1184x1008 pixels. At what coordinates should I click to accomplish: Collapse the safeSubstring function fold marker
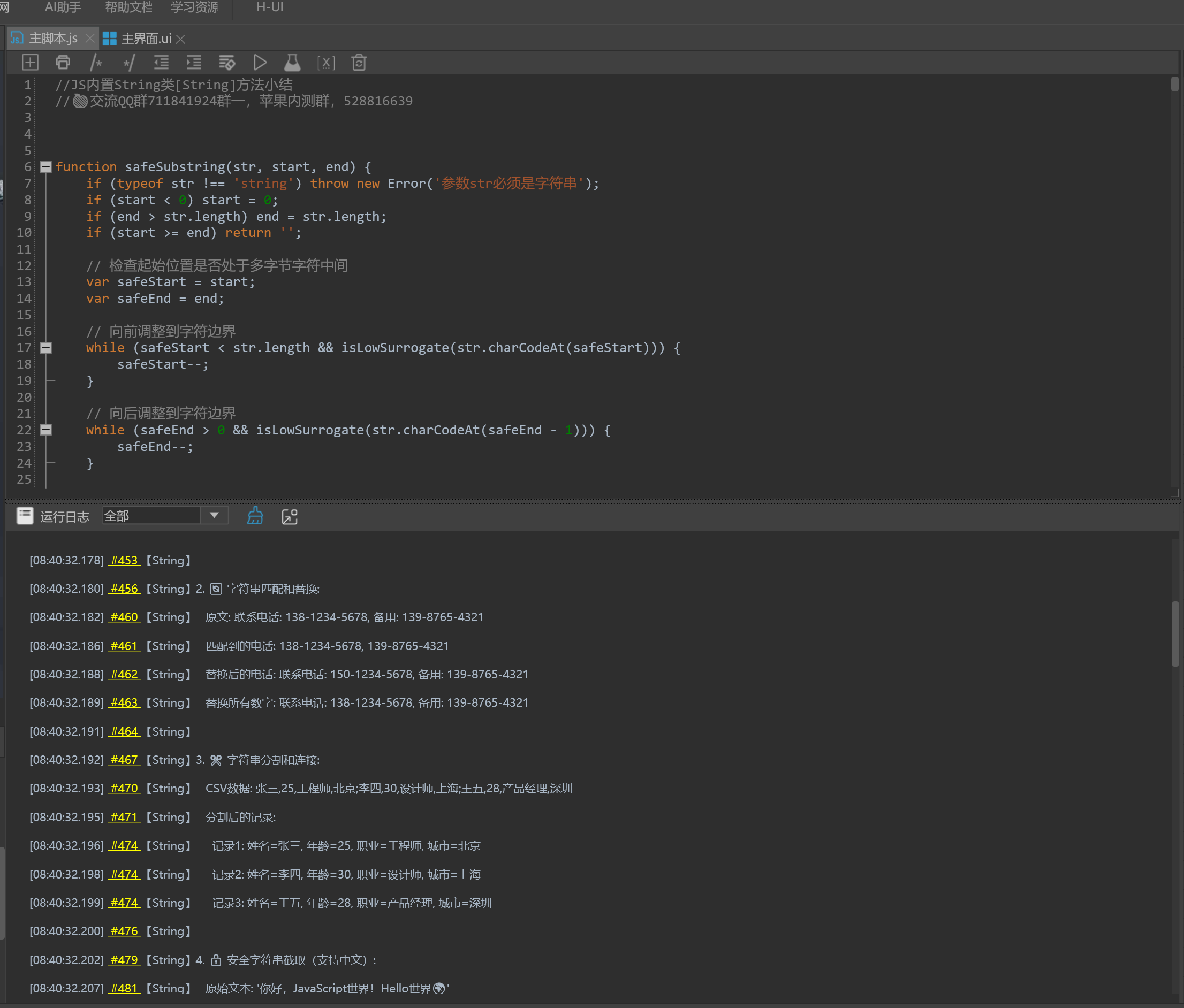46,167
